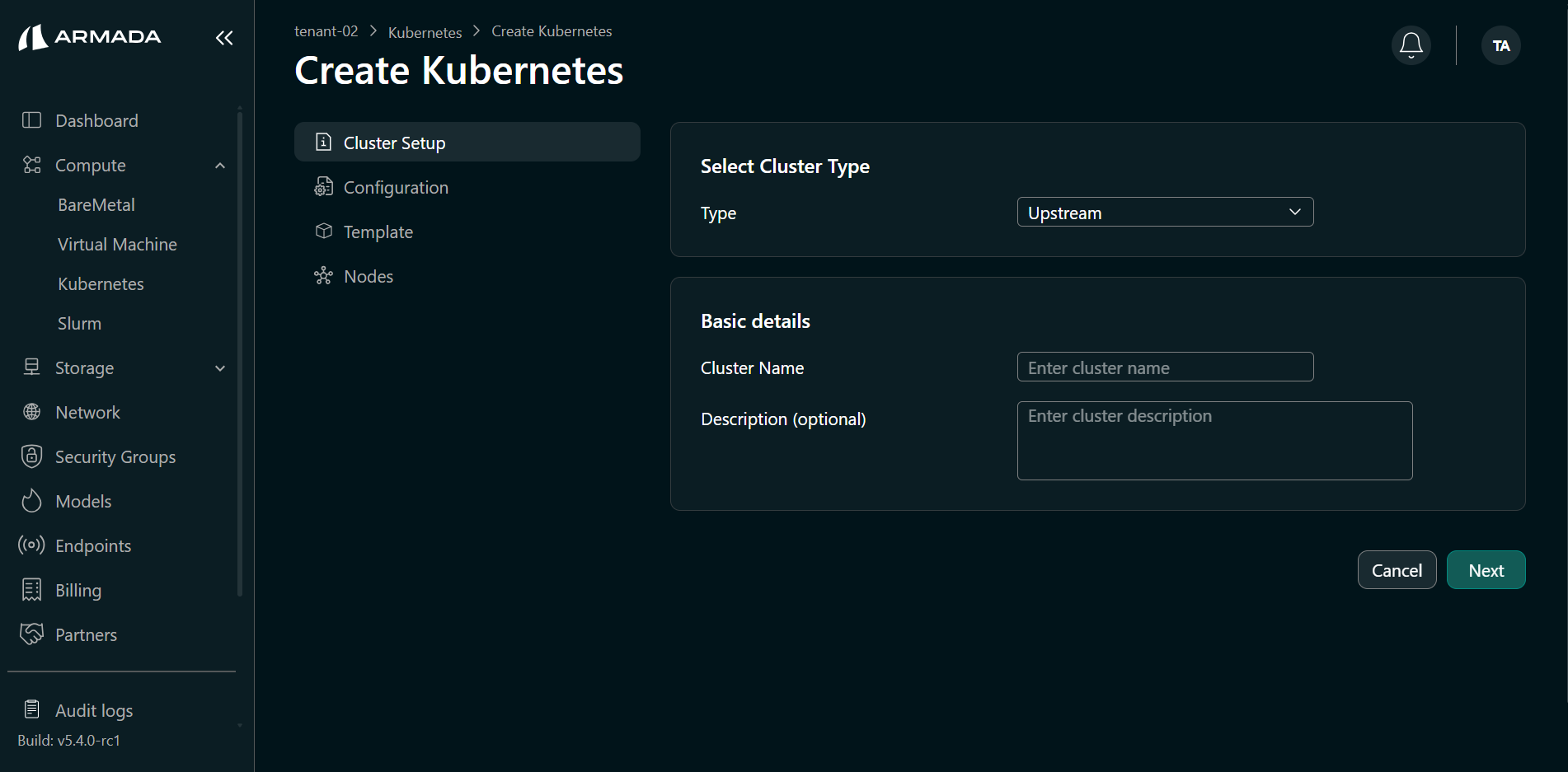1568x772 pixels.
Task: Open Virtual Machine under Compute
Action: click(x=117, y=245)
